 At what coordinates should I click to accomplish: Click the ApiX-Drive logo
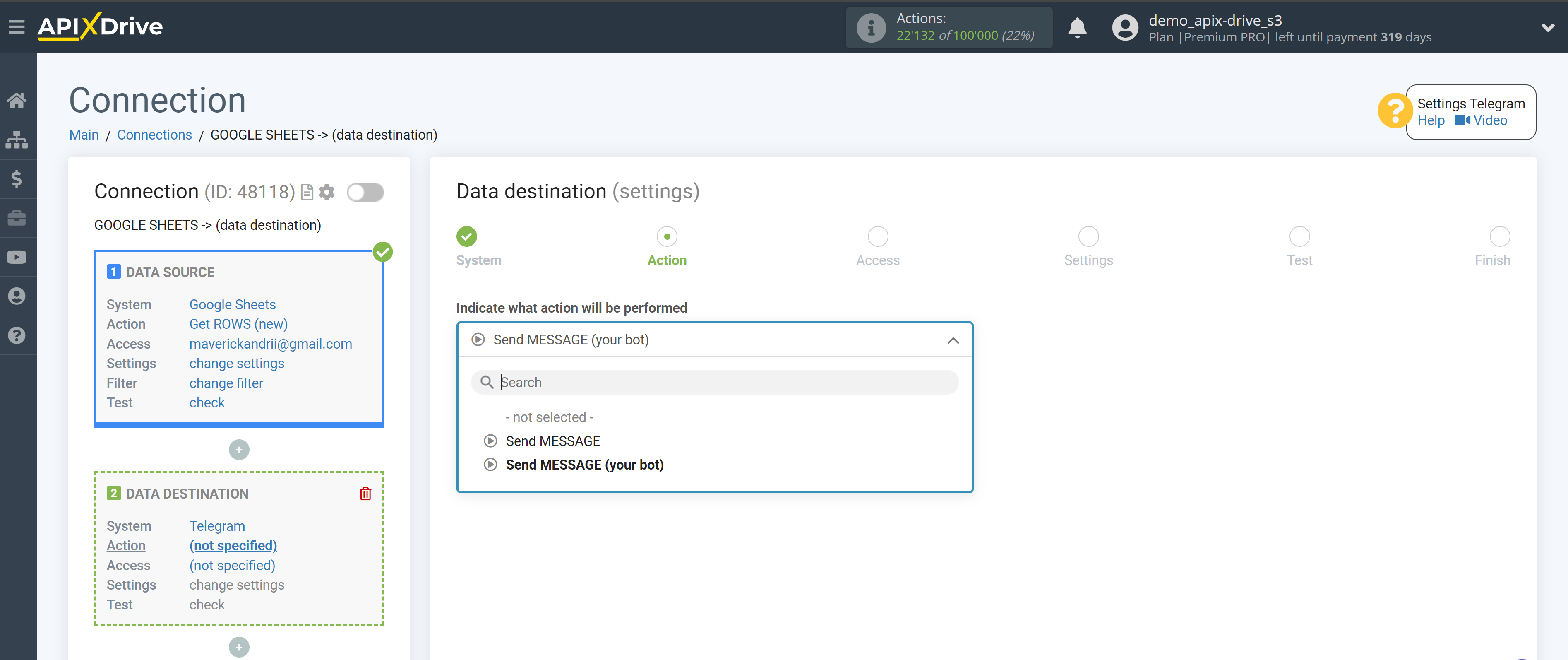101,27
